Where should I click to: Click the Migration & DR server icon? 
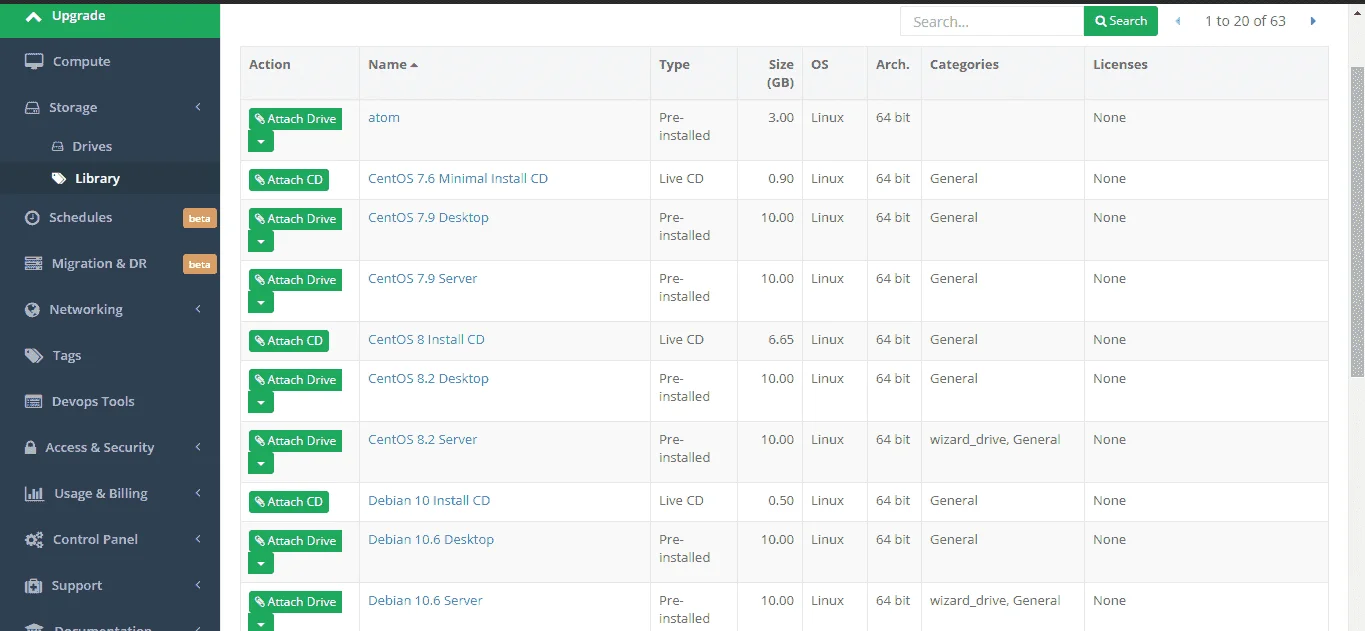point(34,263)
